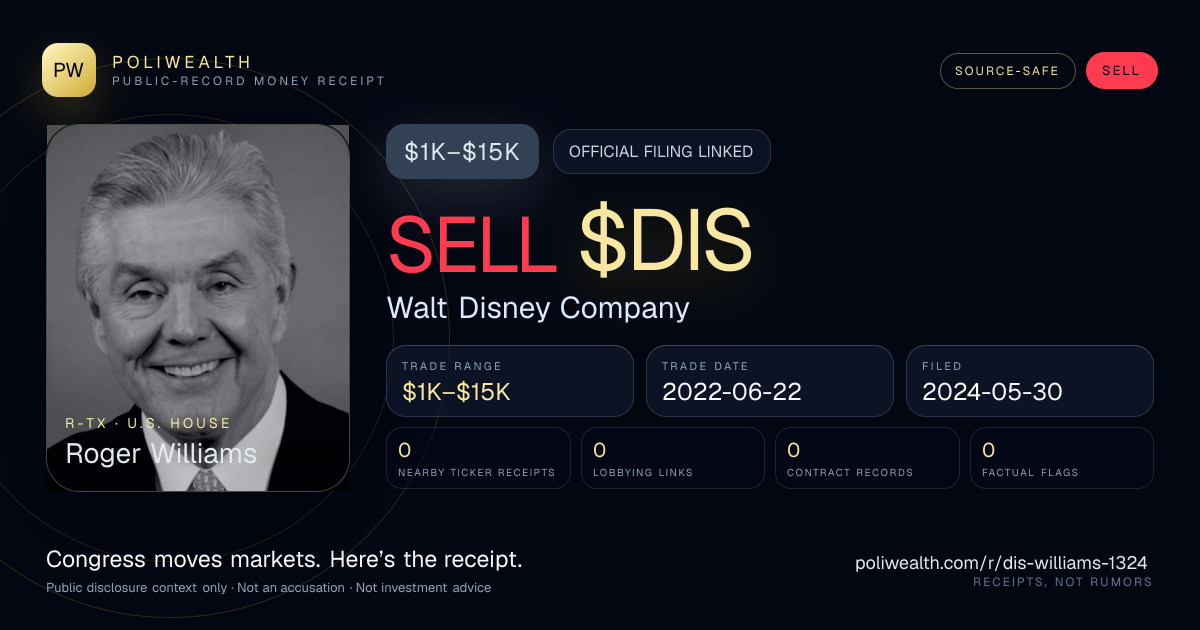Select the SOURCE-SAFE badge

coord(1007,71)
